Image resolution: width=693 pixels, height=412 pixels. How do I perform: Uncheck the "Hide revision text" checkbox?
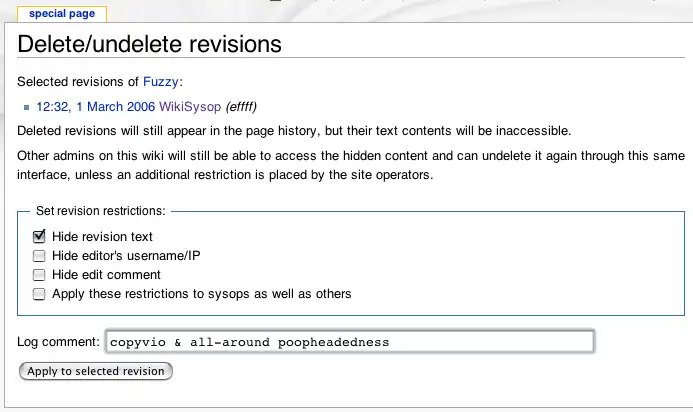tap(40, 237)
